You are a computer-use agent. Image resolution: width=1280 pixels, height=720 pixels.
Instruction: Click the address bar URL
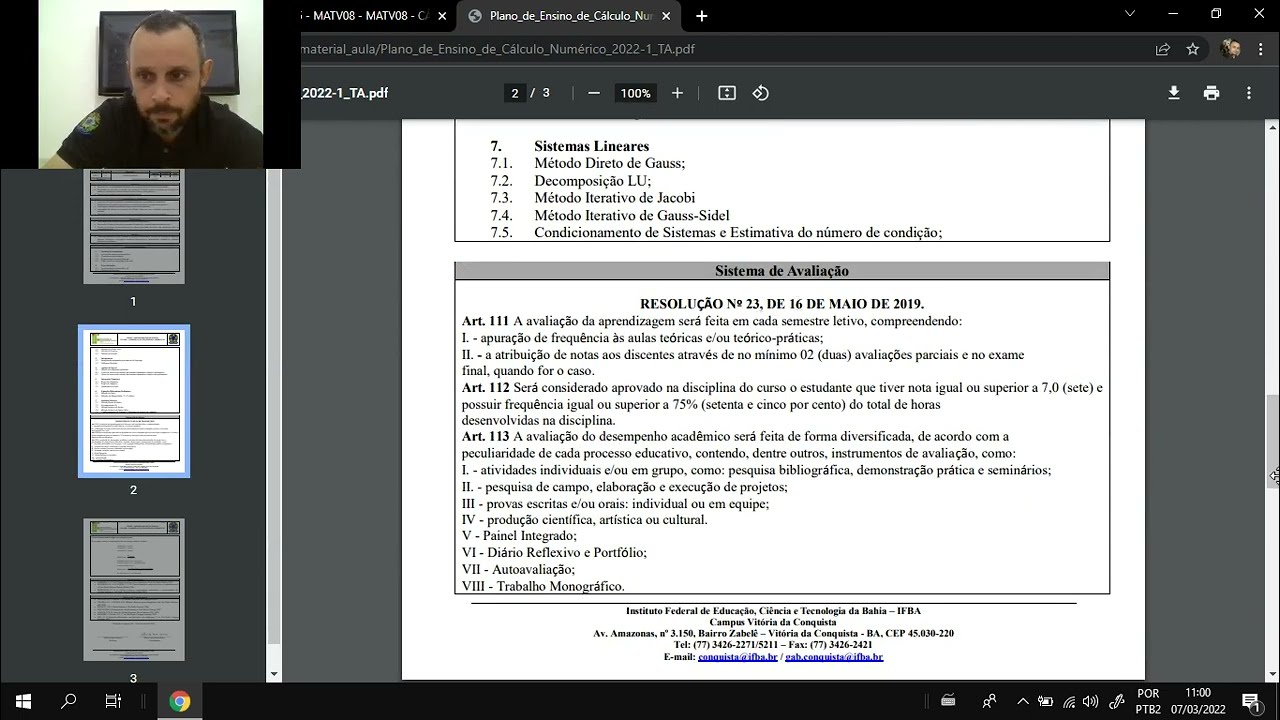click(498, 49)
